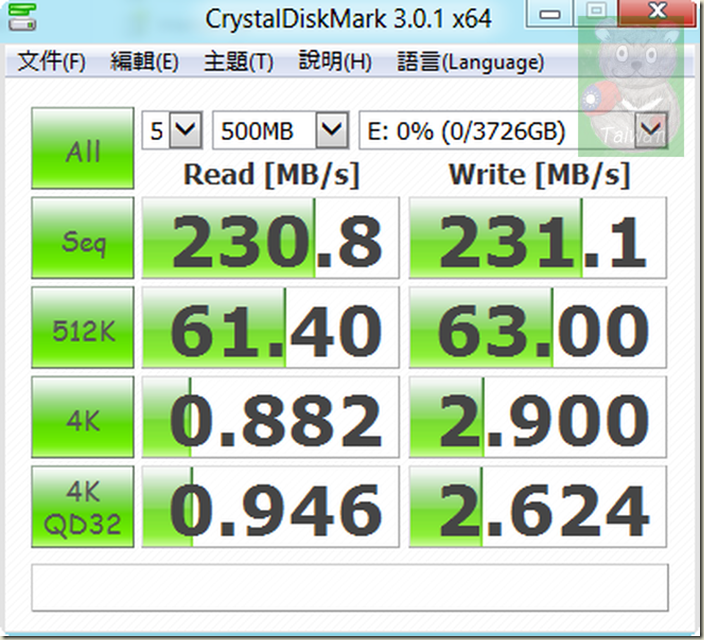The width and height of the screenshot is (704, 640).
Task: Open the 編輯(E) menu
Action: [x=144, y=62]
